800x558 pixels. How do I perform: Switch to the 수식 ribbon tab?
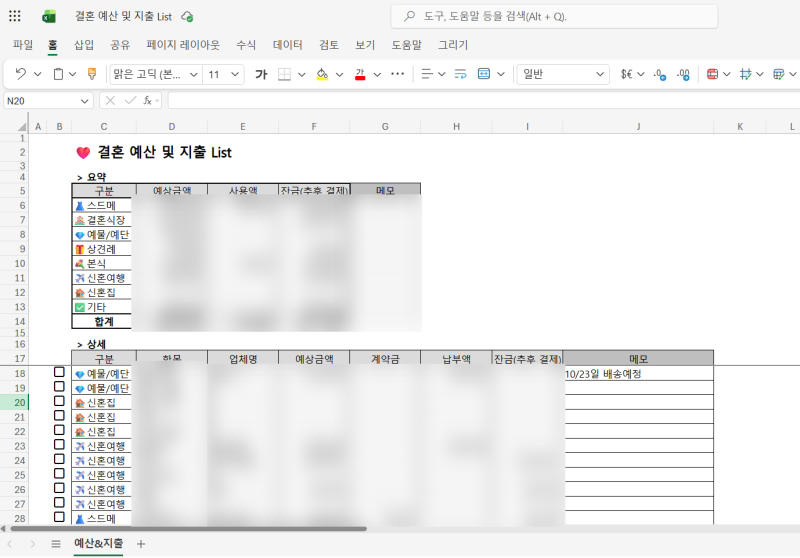[x=246, y=45]
